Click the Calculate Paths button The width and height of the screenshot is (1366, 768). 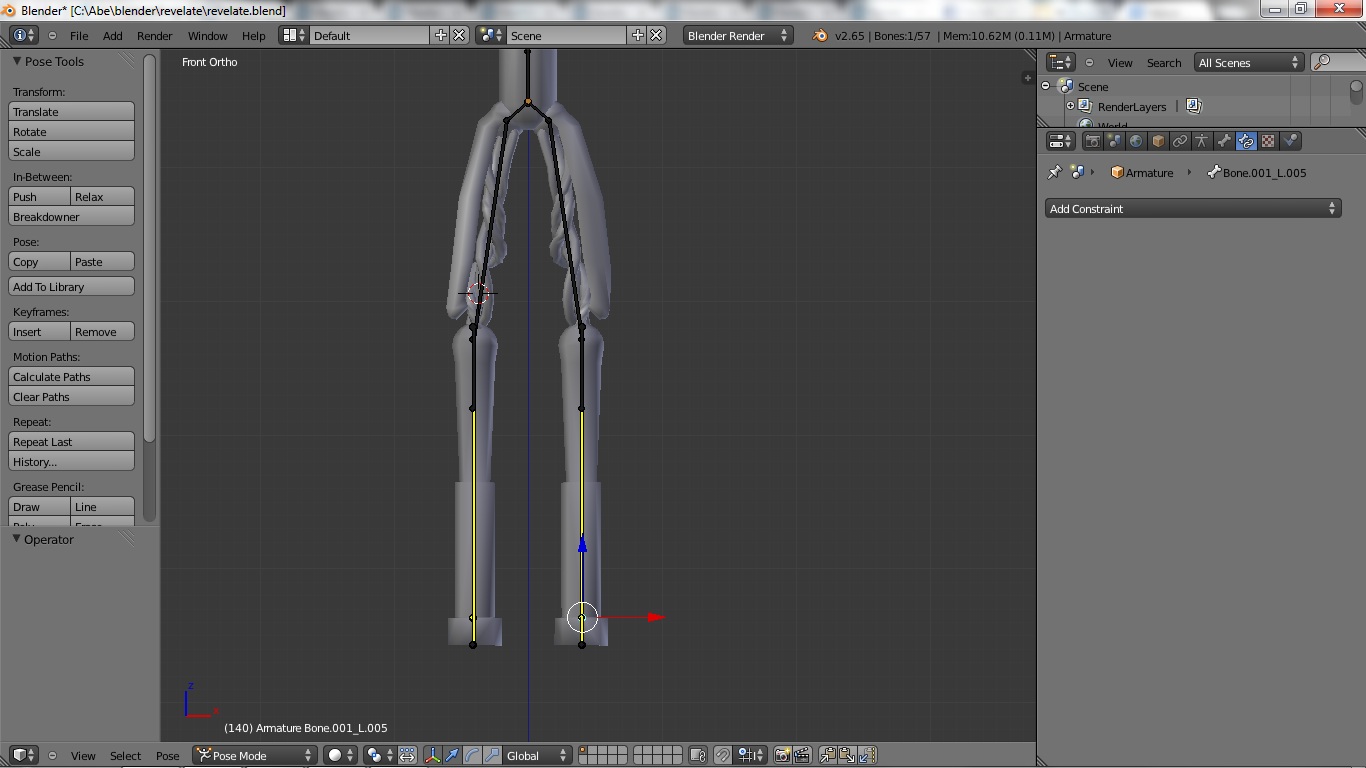coord(72,376)
